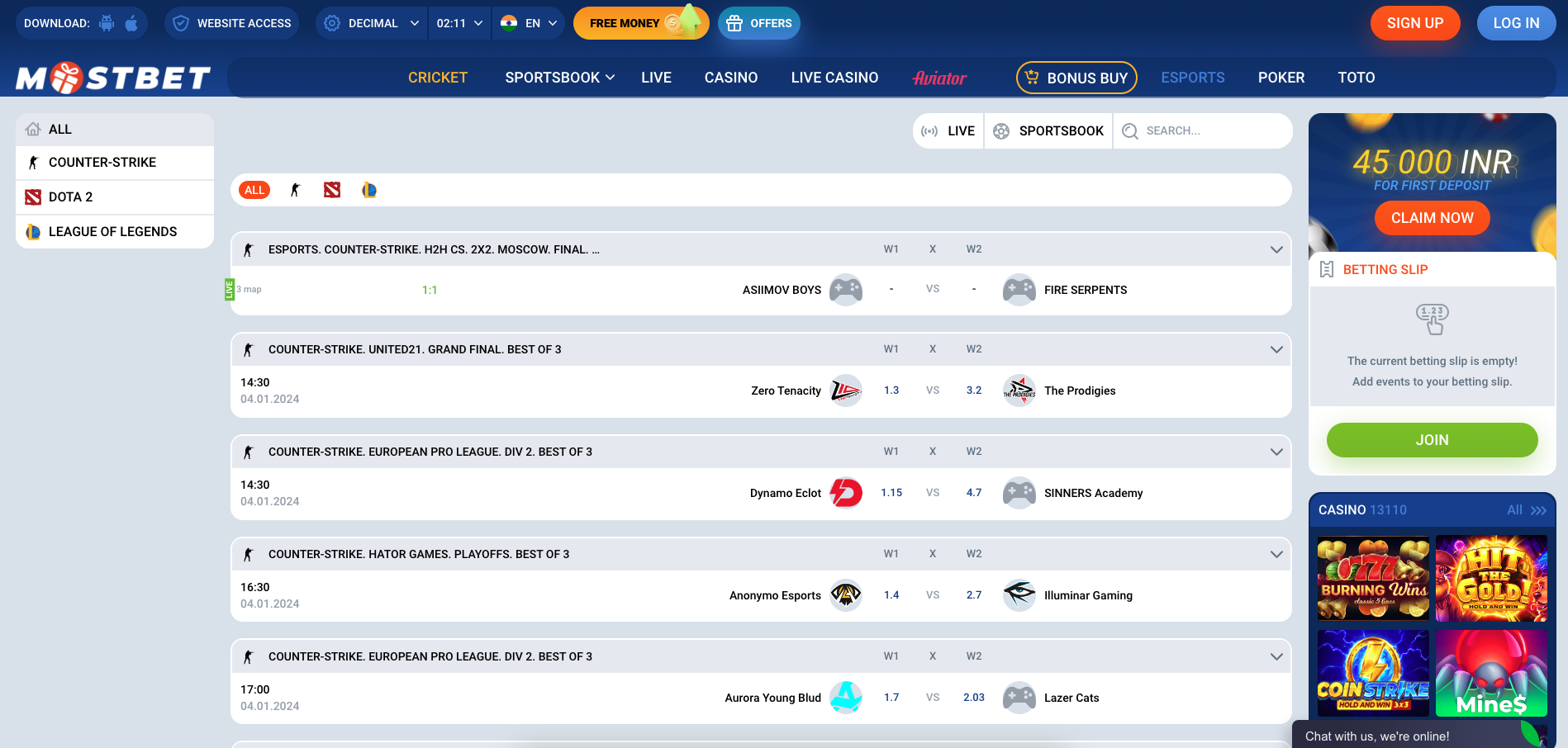1568x748 pixels.
Task: Open the Poker menu item
Action: 1281,78
